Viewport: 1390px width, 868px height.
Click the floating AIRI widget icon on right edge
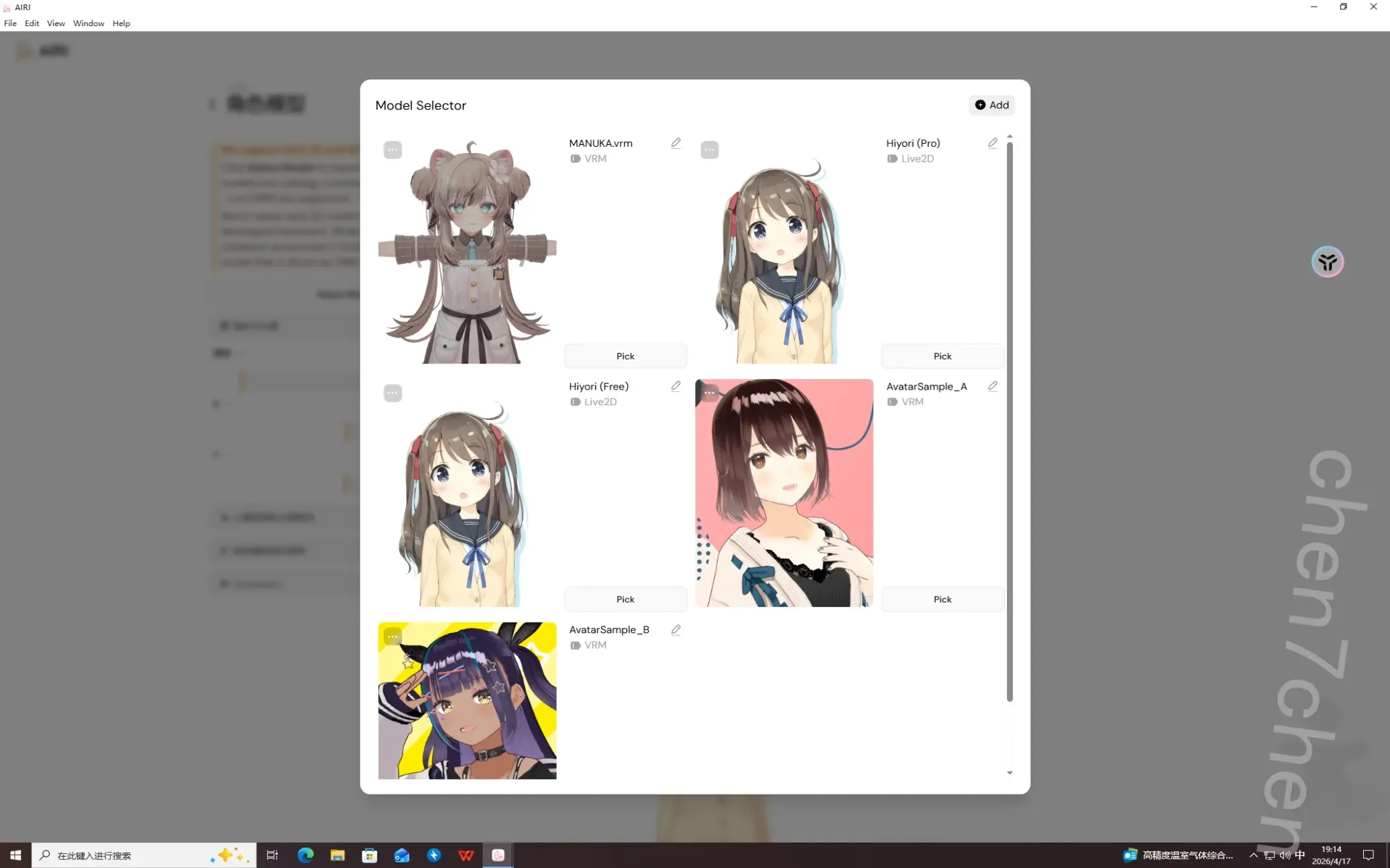(x=1327, y=262)
